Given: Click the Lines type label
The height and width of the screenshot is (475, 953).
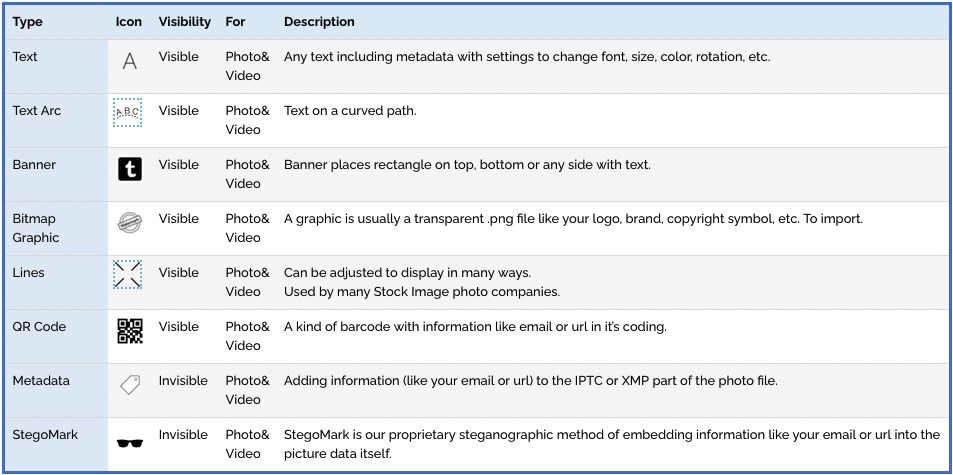Looking at the screenshot, I should pos(28,273).
